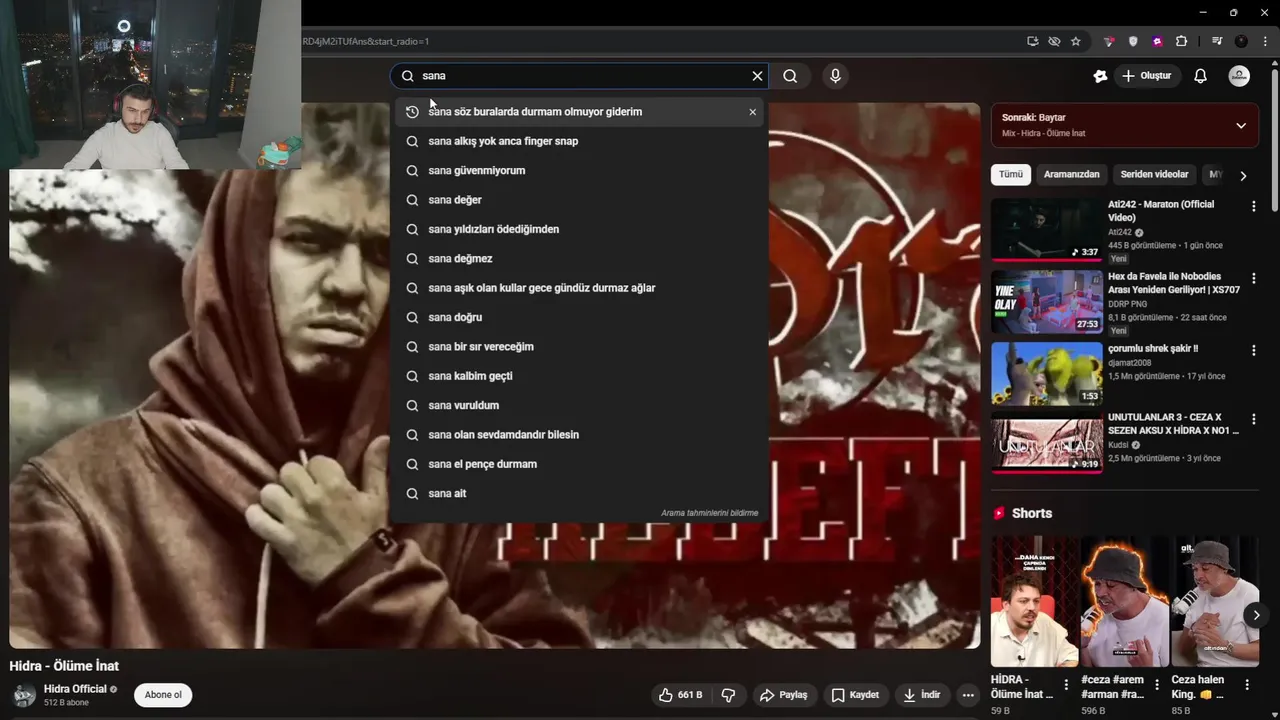Click the Oluştur create button

pyautogui.click(x=1147, y=76)
